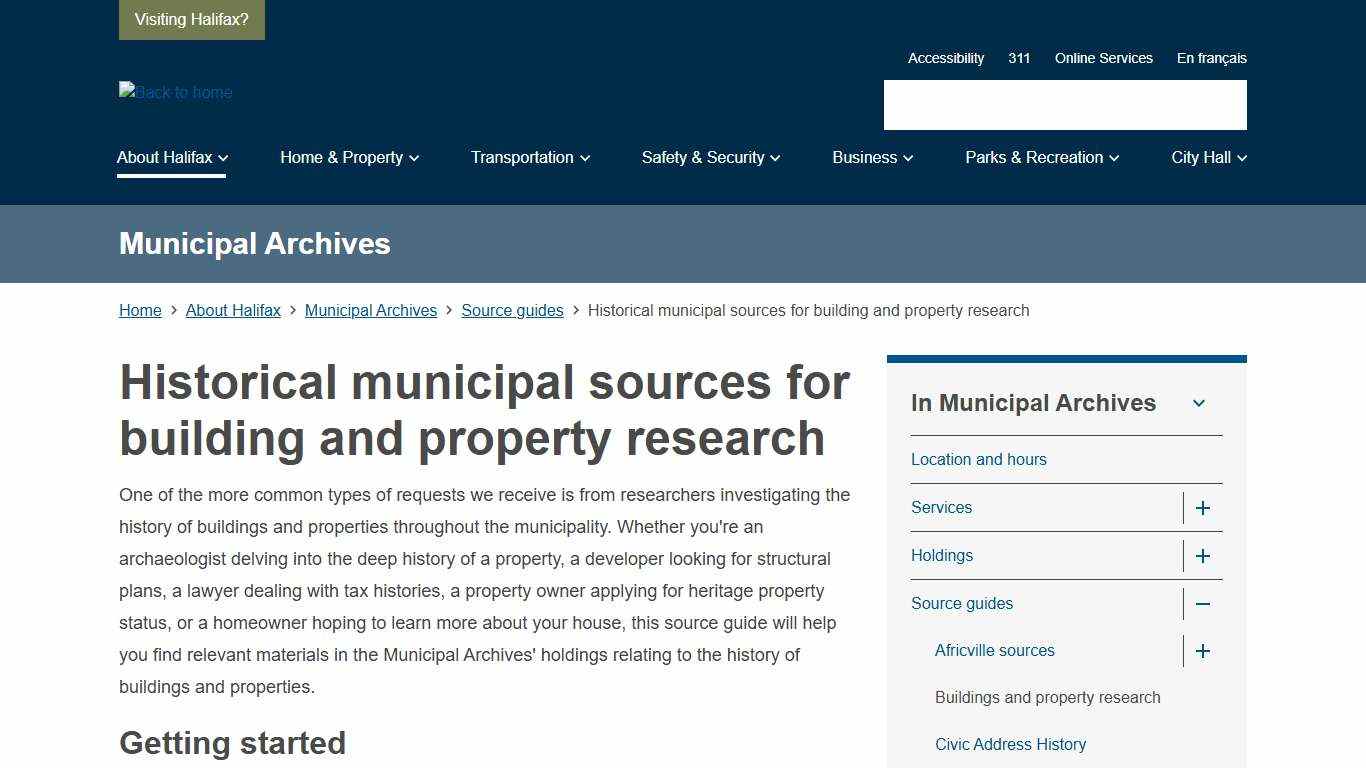1366x768 pixels.
Task: Follow the Home breadcrumb link
Action: pyautogui.click(x=140, y=310)
